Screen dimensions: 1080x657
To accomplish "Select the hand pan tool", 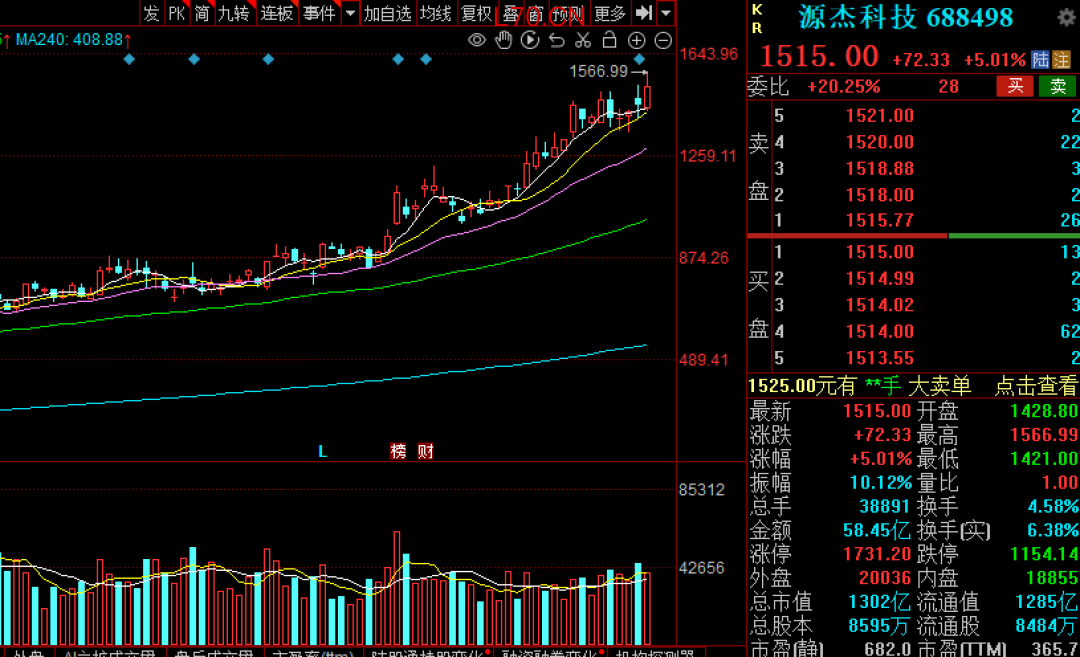I will pyautogui.click(x=503, y=41).
